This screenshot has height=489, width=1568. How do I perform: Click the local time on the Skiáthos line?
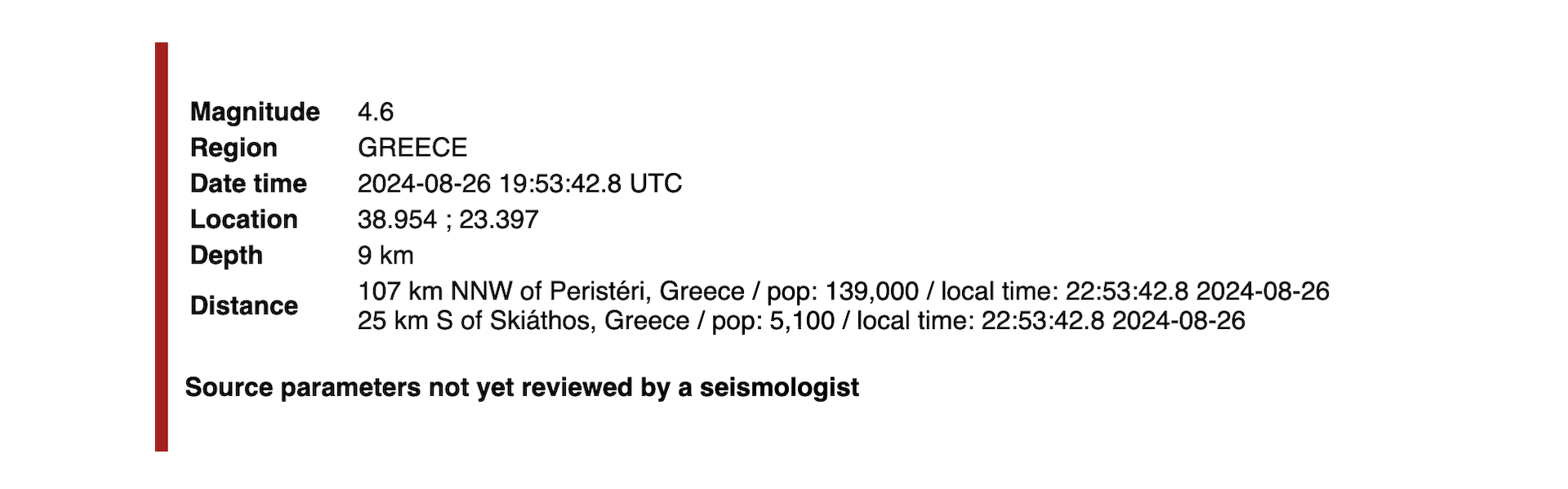(1113, 321)
